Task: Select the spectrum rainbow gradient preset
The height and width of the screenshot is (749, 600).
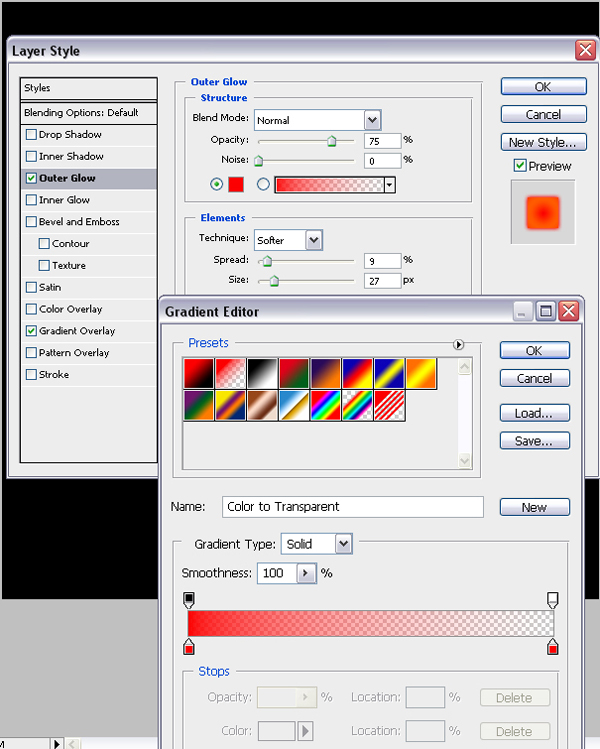Action: (x=326, y=406)
